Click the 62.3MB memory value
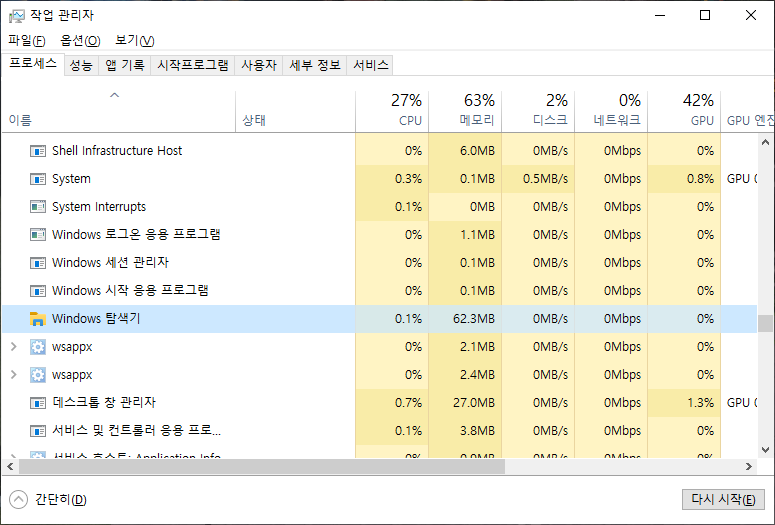This screenshot has height=525, width=775. [x=474, y=319]
